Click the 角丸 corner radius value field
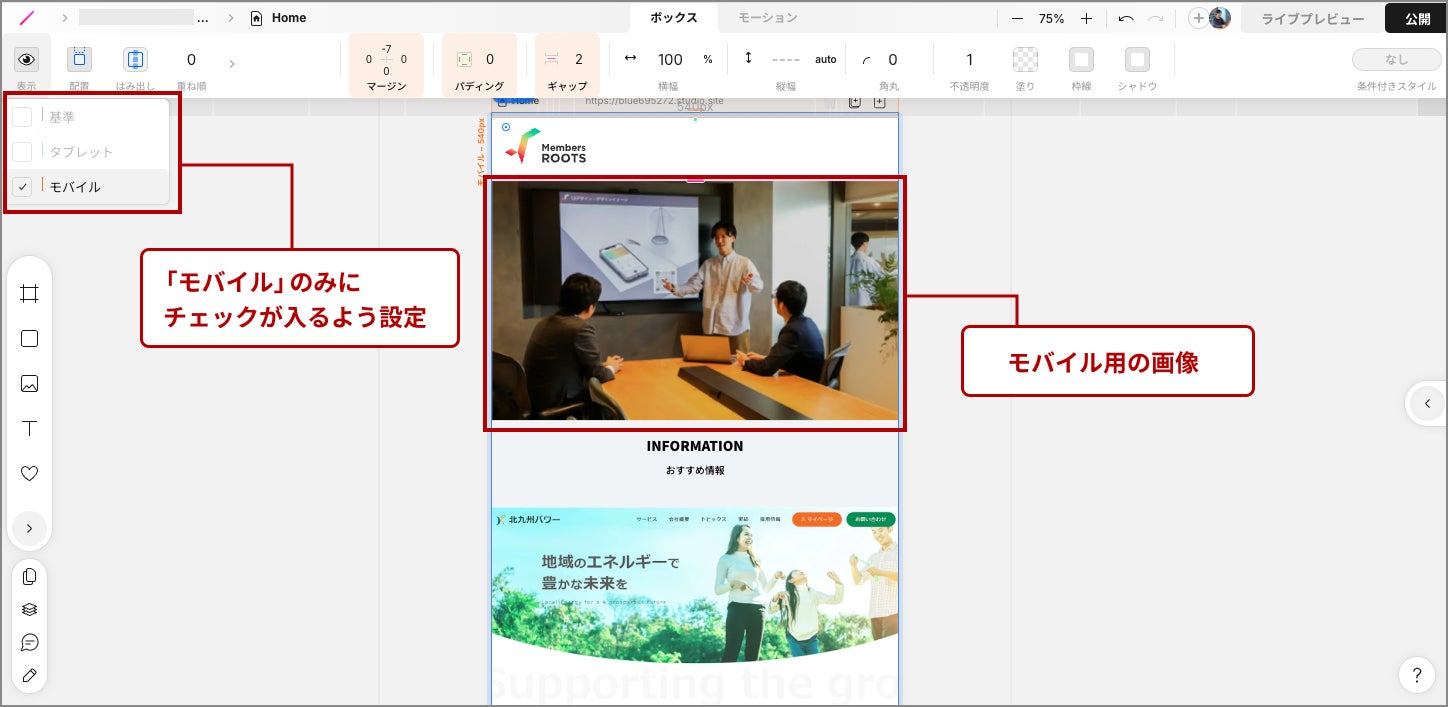1448x707 pixels. (892, 60)
